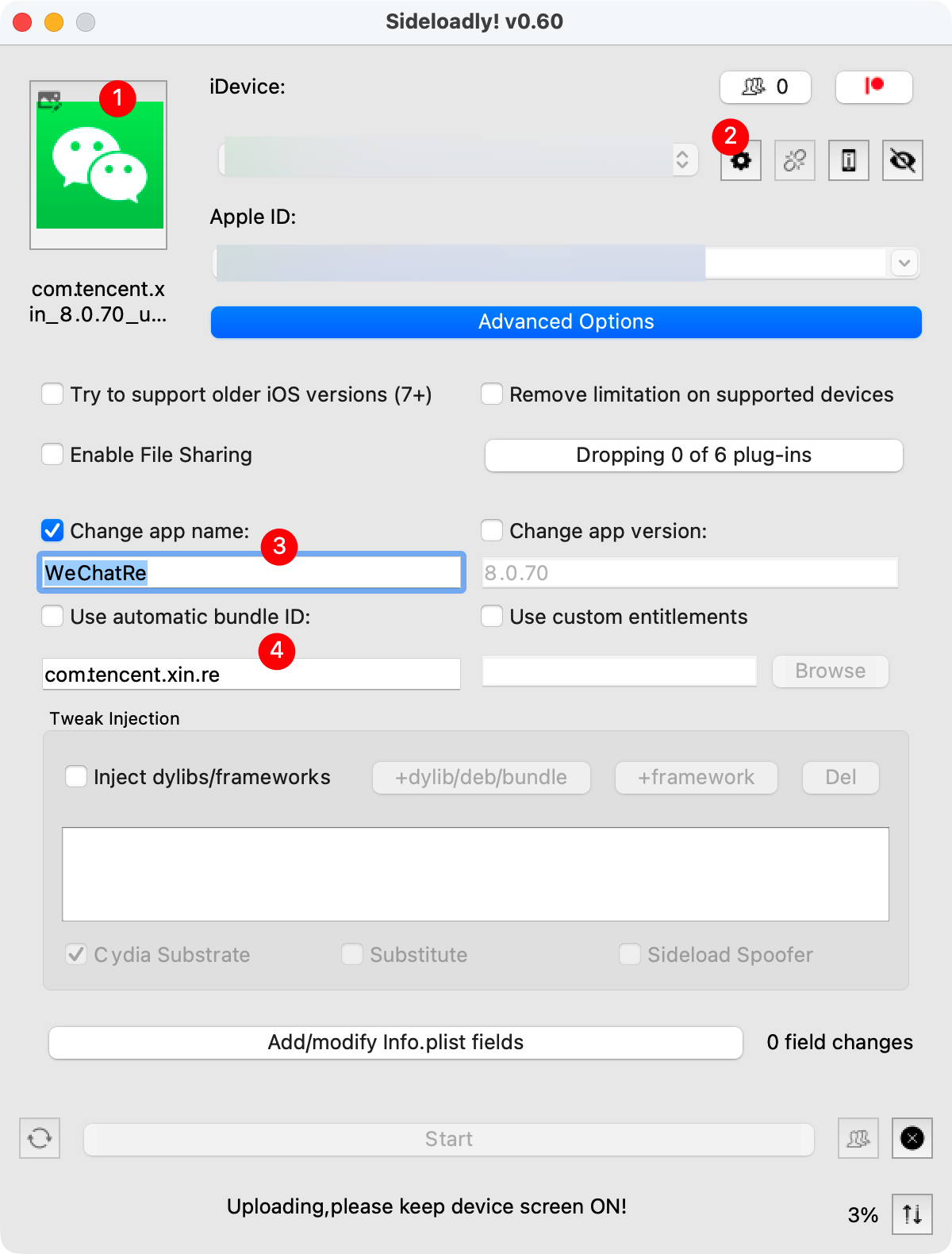Click the handshake icon beside Start button
The width and height of the screenshot is (952, 1254).
[x=858, y=1138]
